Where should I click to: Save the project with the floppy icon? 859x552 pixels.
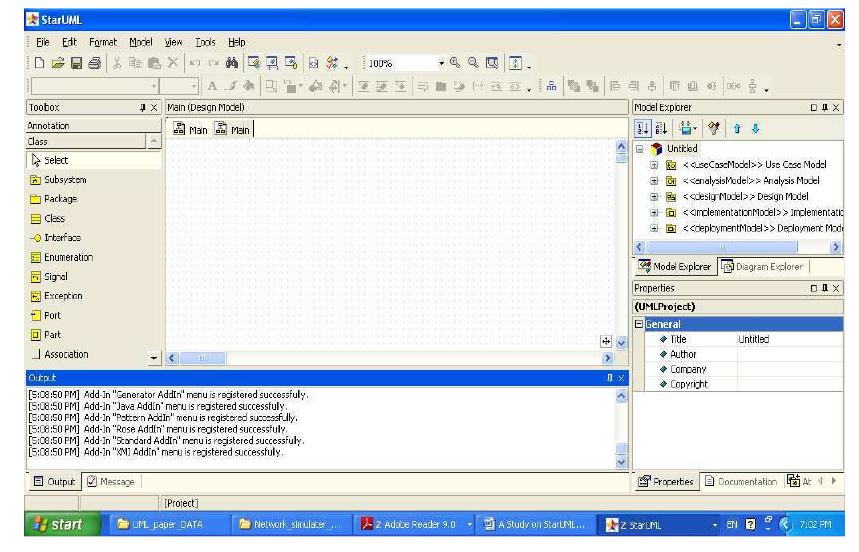[76, 63]
